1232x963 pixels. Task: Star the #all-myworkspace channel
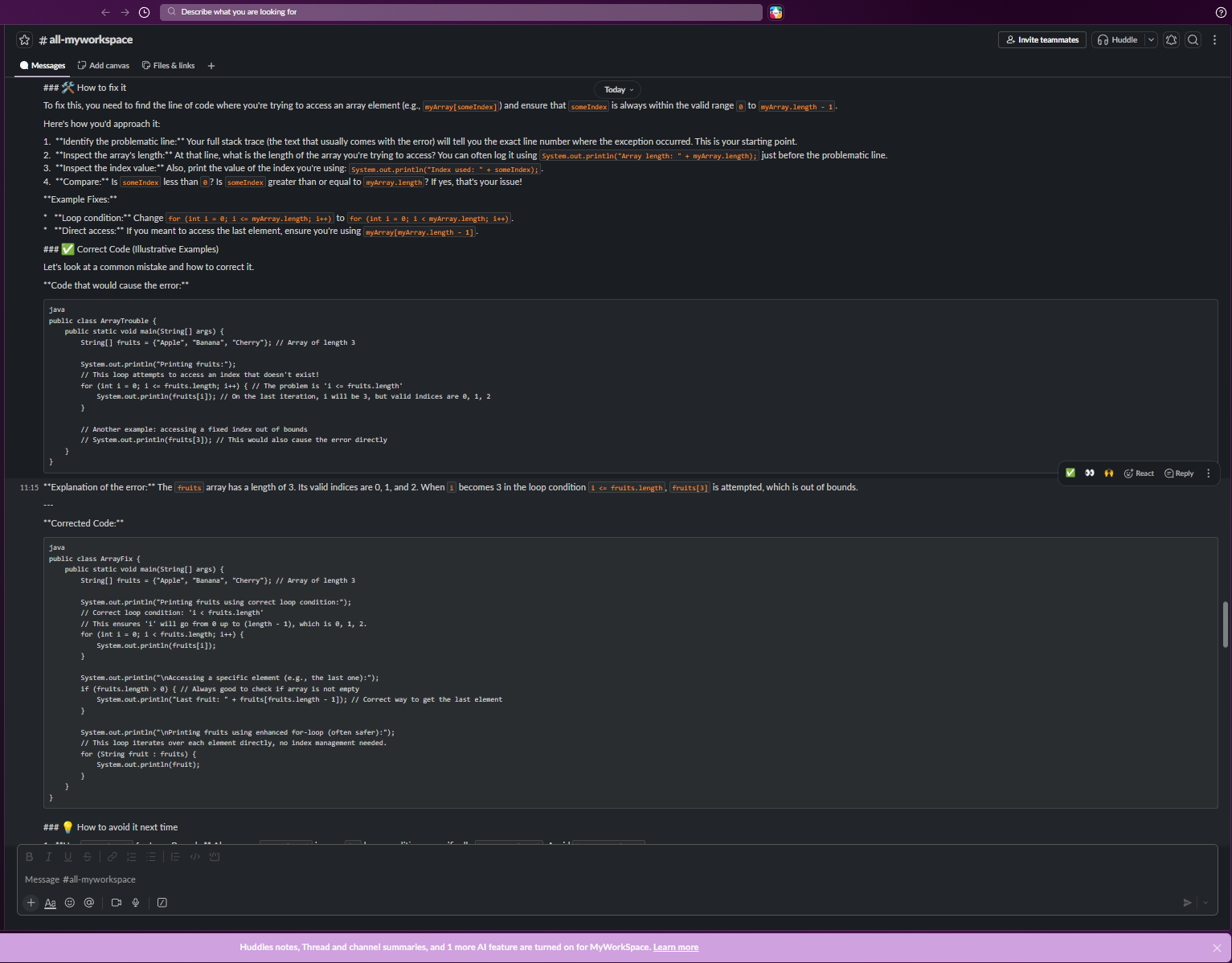click(x=25, y=39)
